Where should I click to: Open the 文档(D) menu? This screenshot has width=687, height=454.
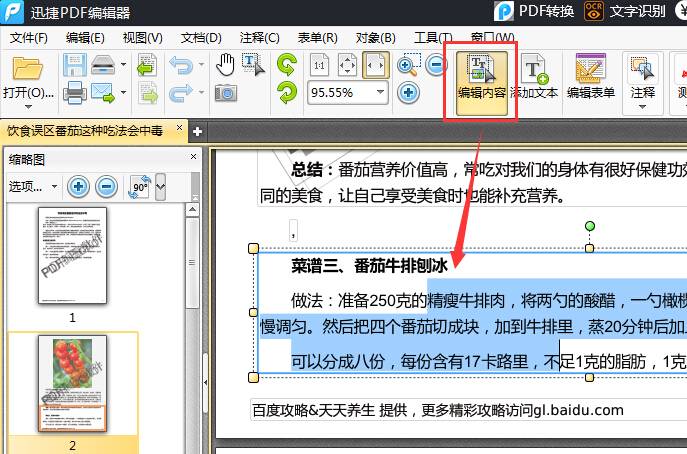tap(201, 38)
